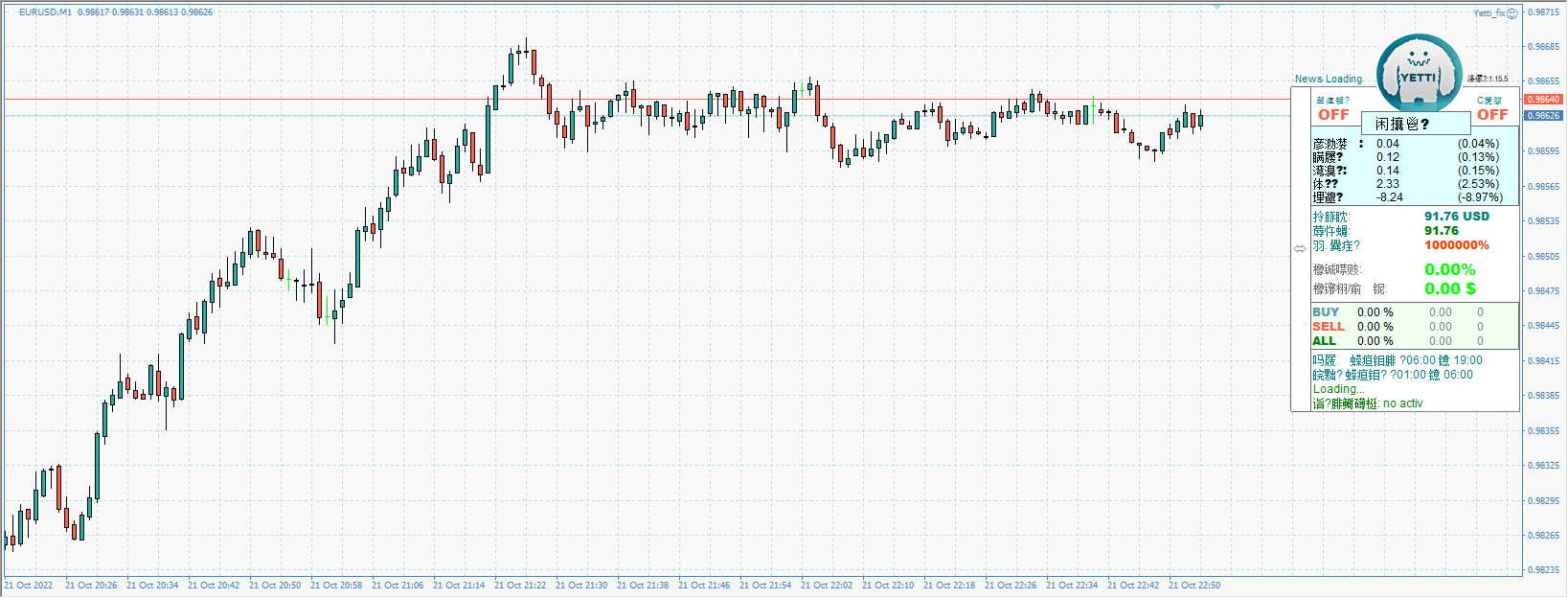Click the green 0.00 $ profit value
The width and height of the screenshot is (1568, 598).
[1449, 288]
